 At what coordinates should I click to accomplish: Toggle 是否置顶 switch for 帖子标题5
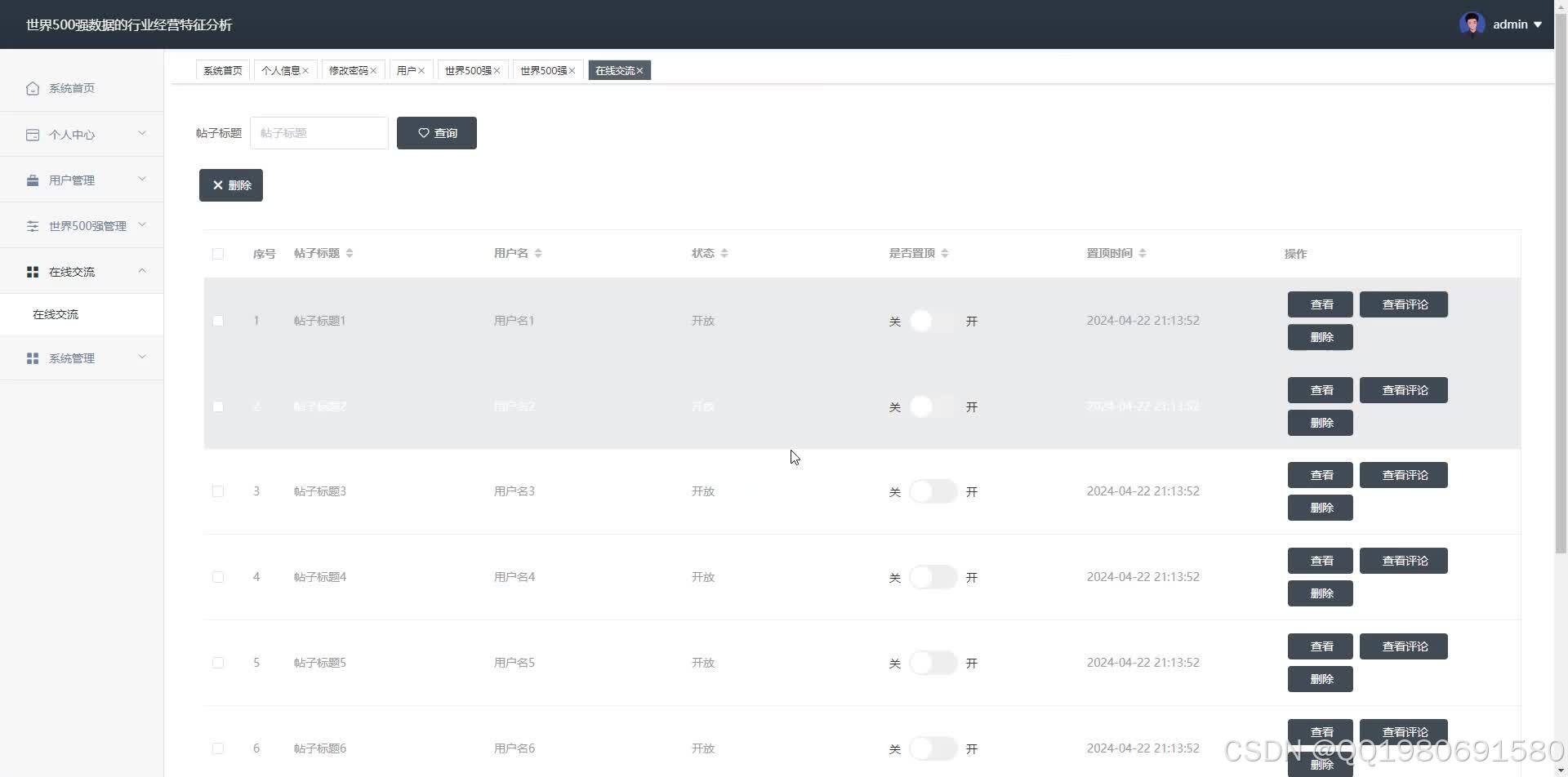pos(933,663)
